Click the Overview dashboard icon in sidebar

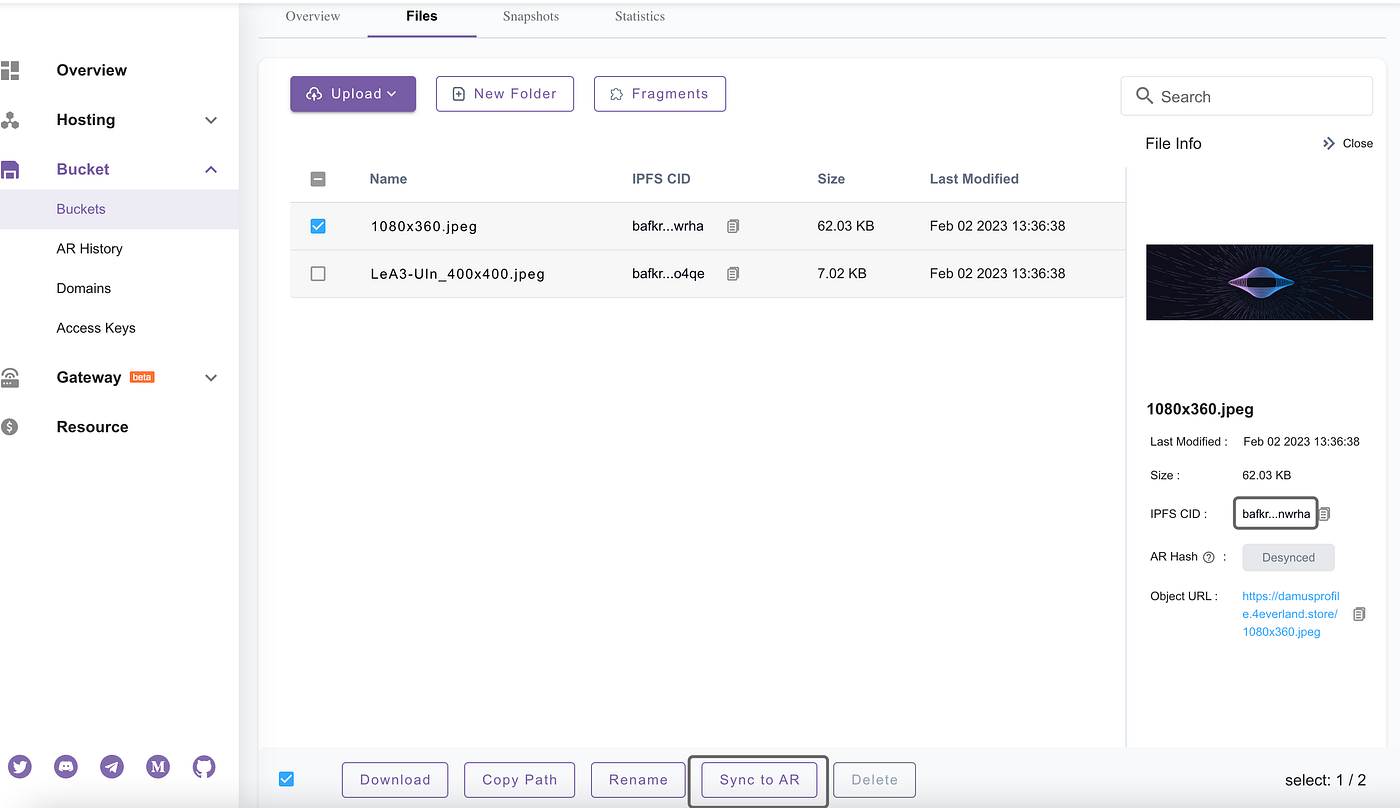10,70
